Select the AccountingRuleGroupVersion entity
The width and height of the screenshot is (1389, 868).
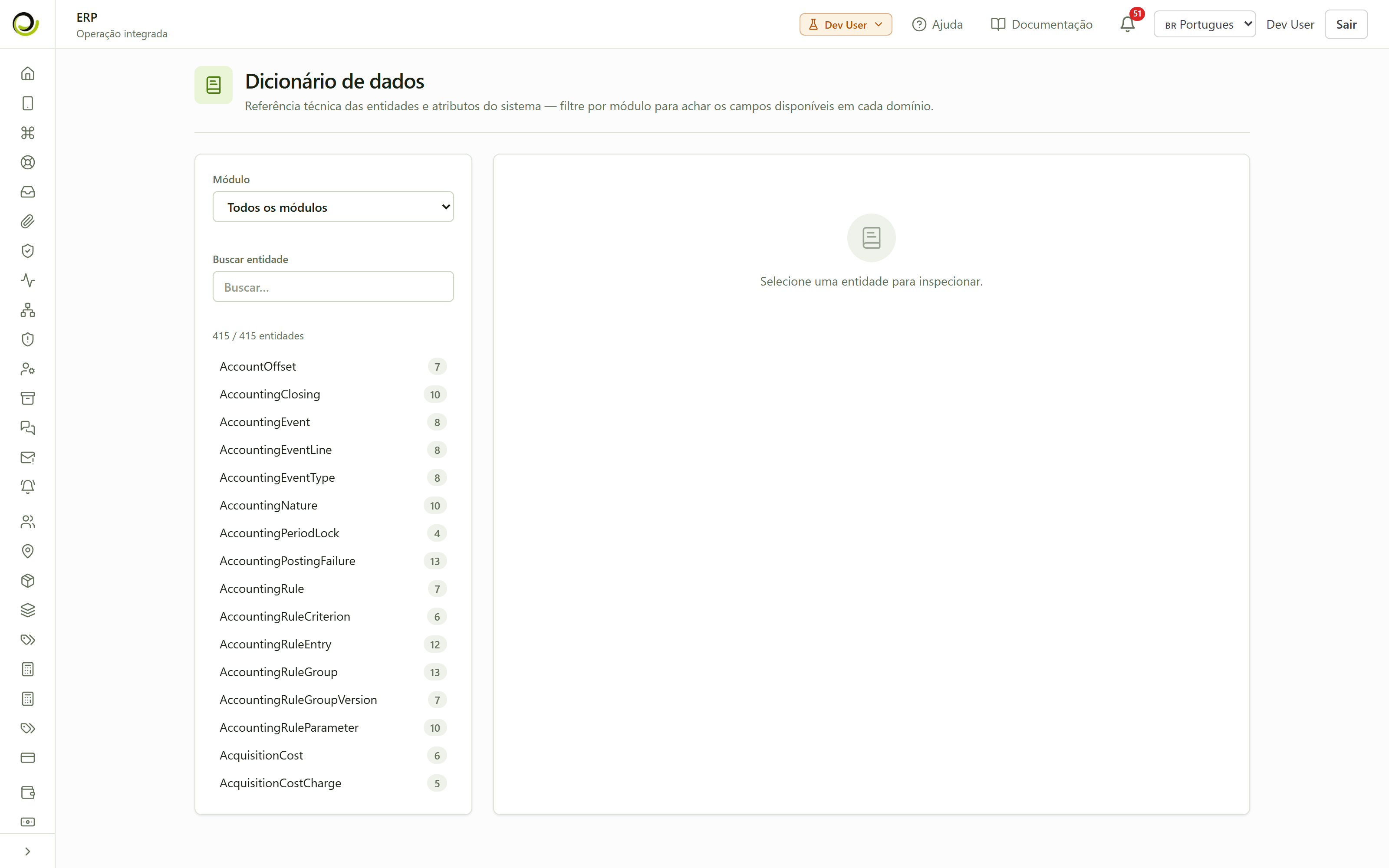click(x=333, y=700)
